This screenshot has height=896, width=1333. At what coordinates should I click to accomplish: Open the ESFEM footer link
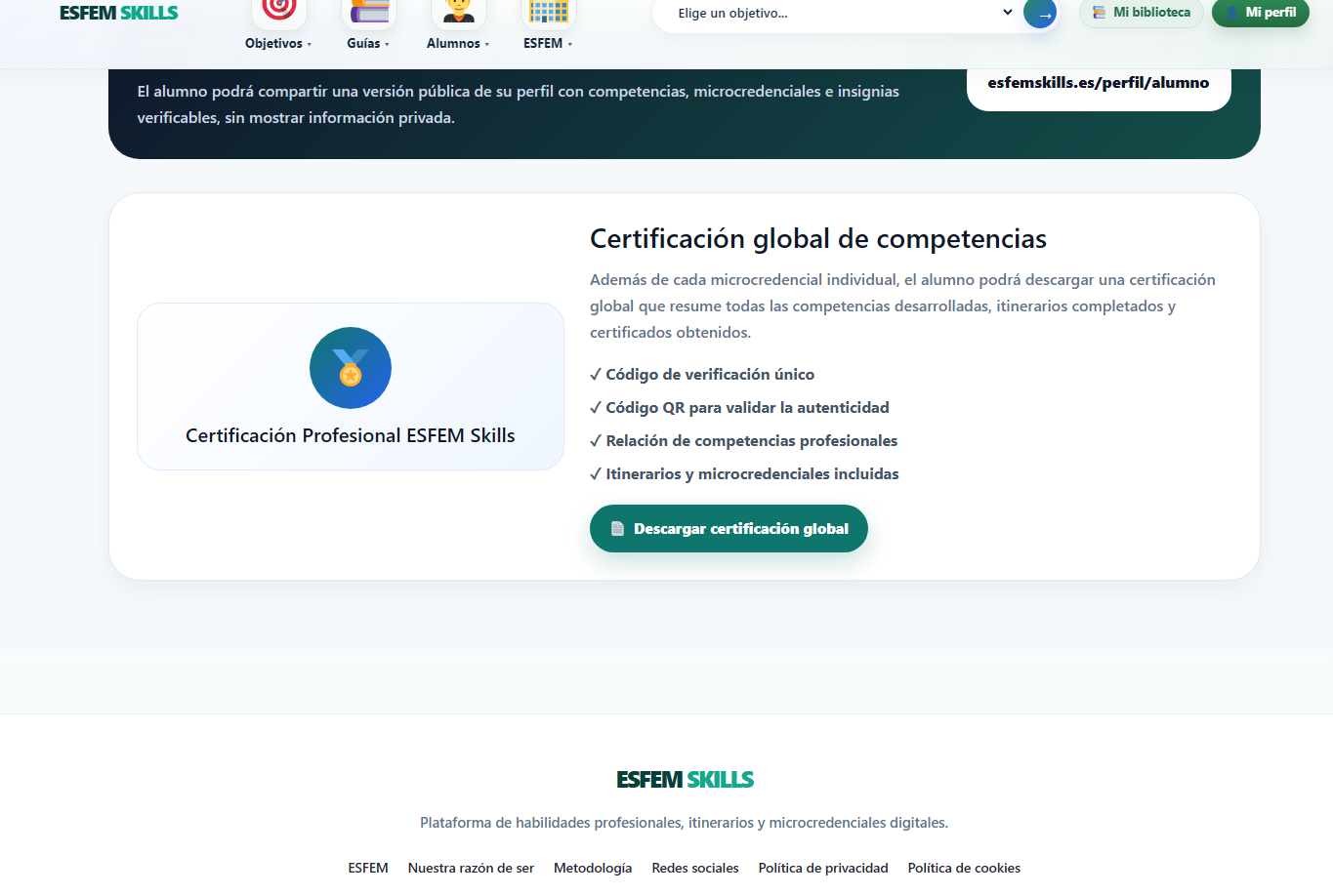tap(368, 868)
